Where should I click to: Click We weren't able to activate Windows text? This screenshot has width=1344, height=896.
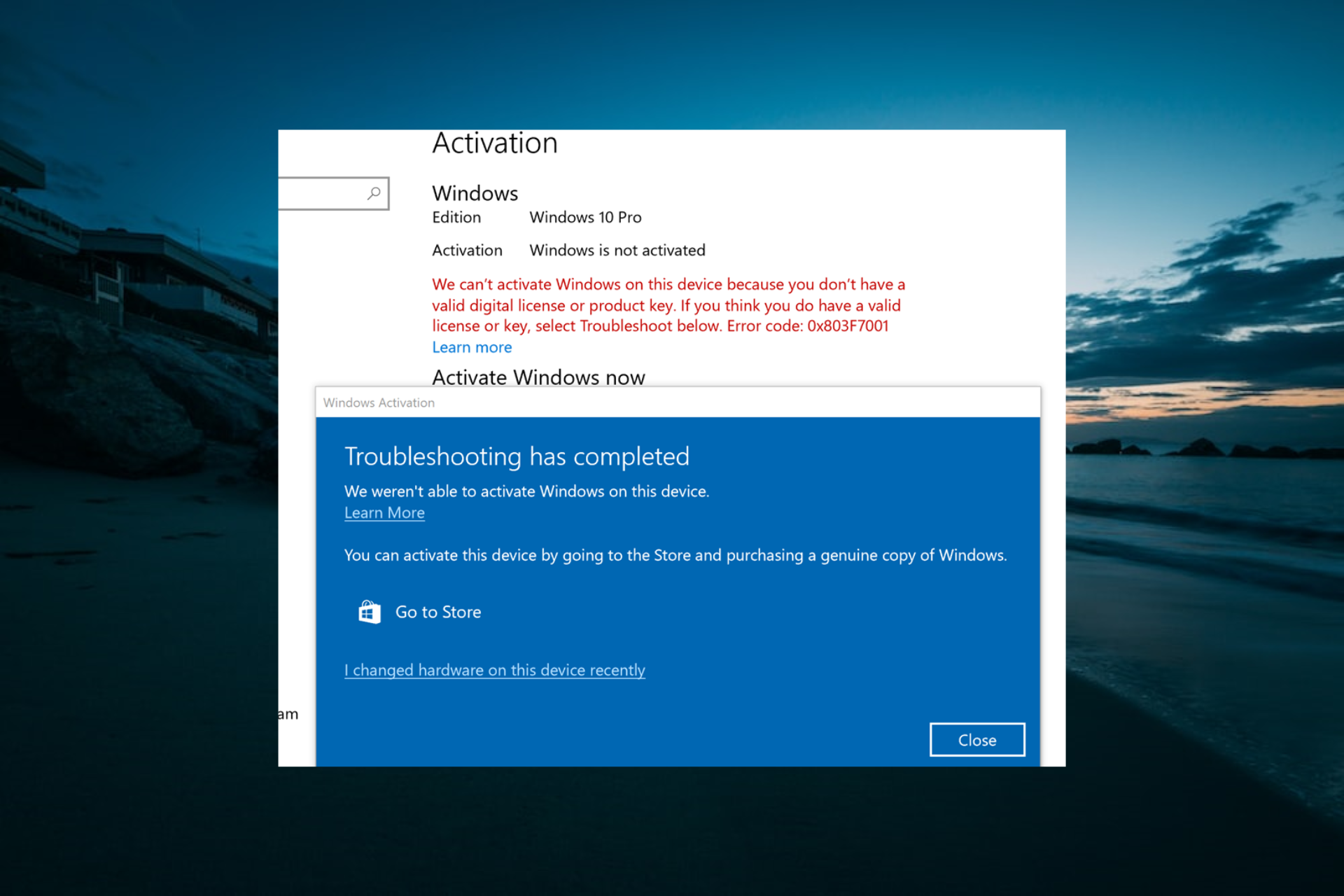pos(526,491)
